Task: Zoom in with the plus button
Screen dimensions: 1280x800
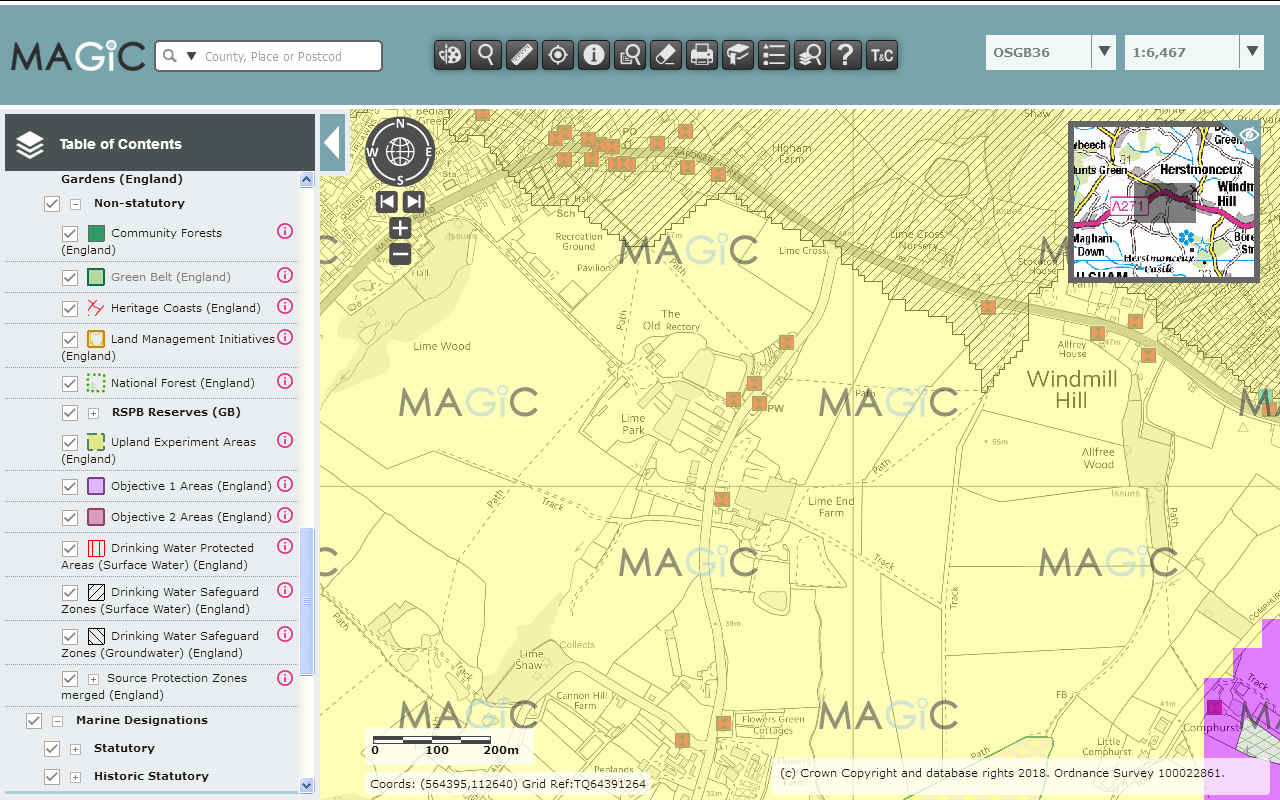Action: [400, 228]
